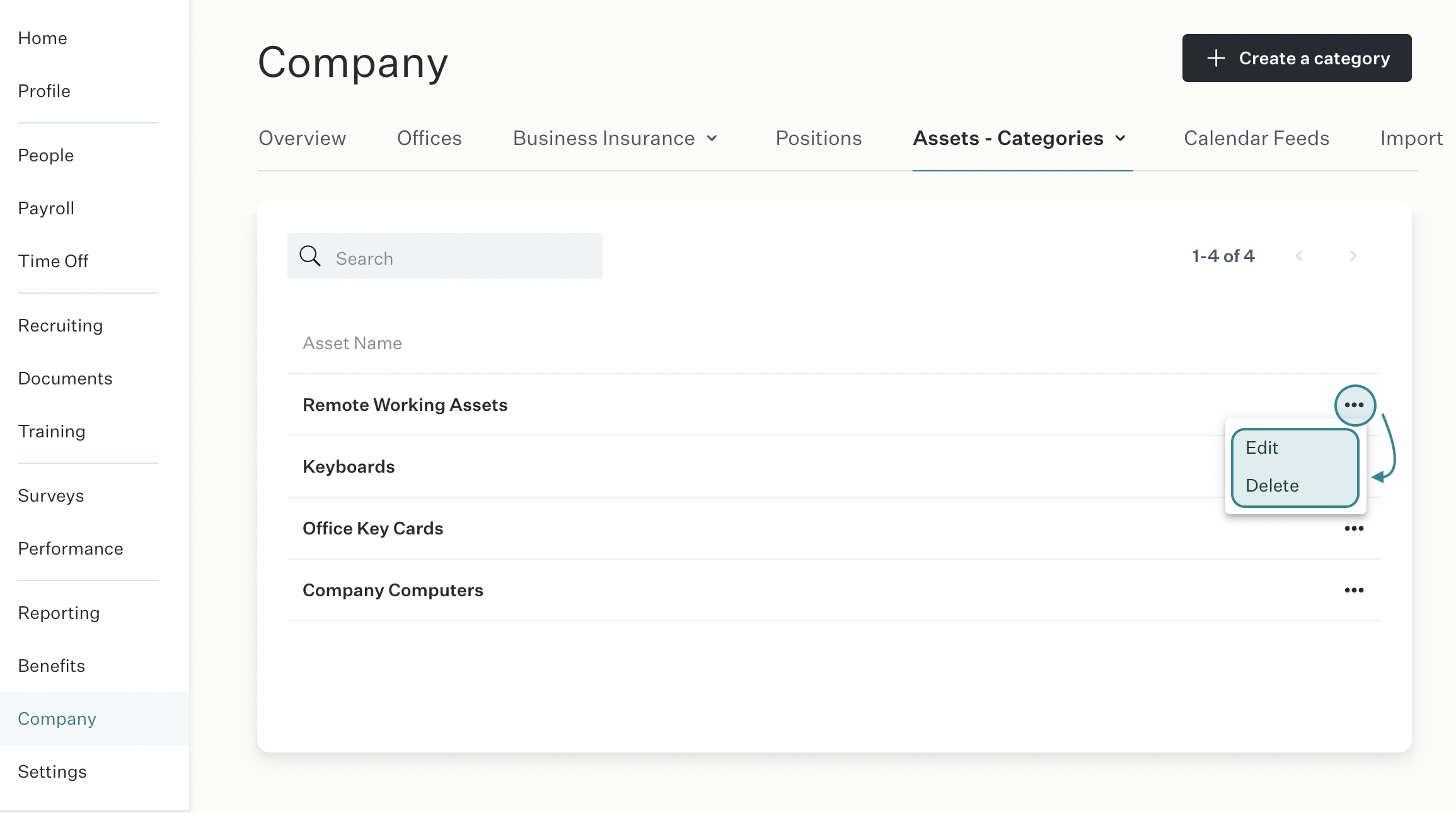Open three-dot menu for Office Key Cards
This screenshot has height=813, width=1456.
pyautogui.click(x=1354, y=529)
